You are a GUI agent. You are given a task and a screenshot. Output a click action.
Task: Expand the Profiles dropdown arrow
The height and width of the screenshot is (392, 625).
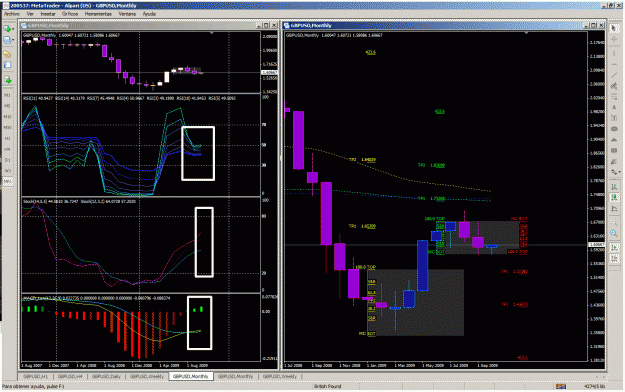13,40
